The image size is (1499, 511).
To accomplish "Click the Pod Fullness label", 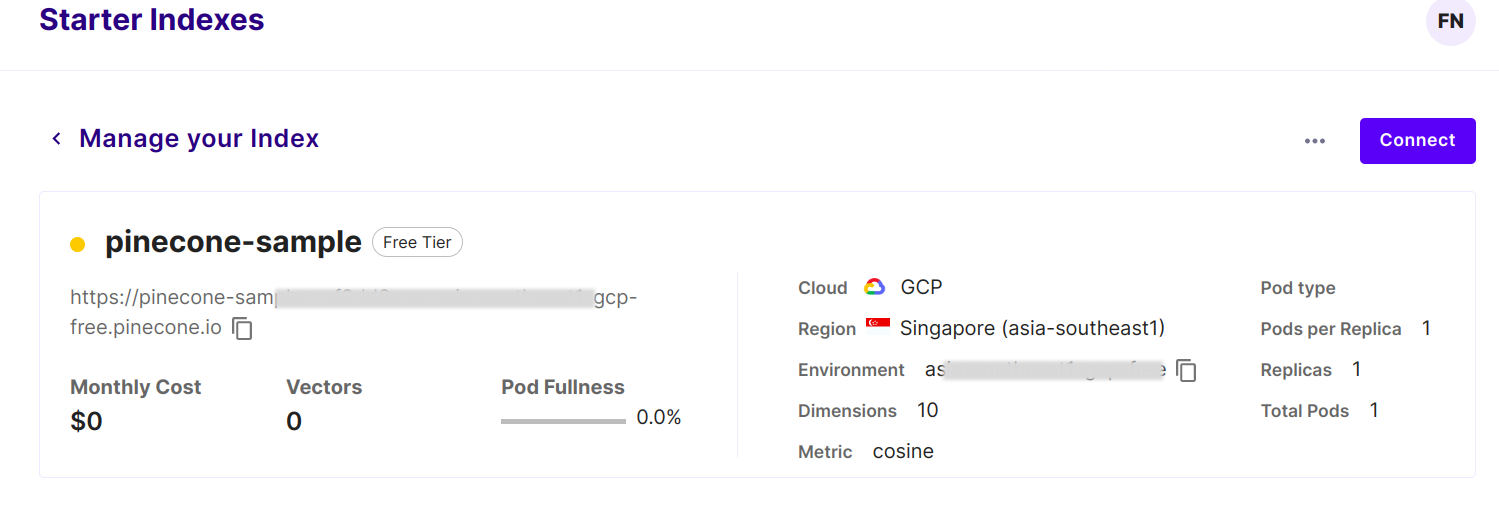I will (563, 387).
